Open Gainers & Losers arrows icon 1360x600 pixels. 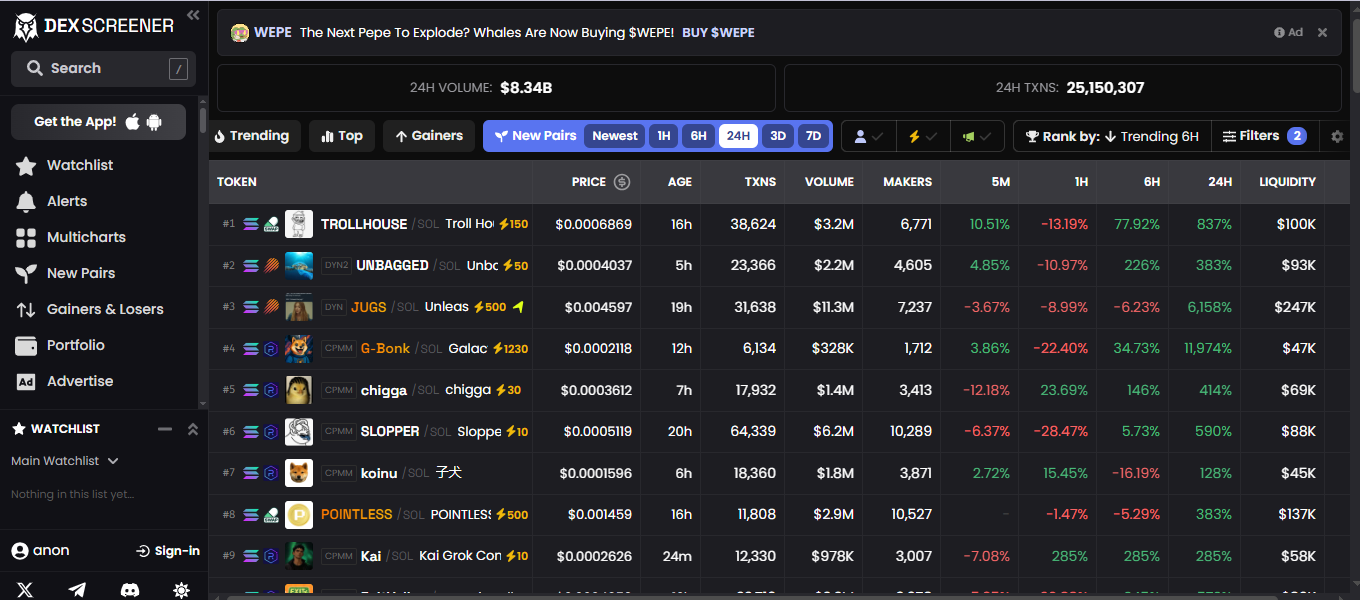[26, 309]
